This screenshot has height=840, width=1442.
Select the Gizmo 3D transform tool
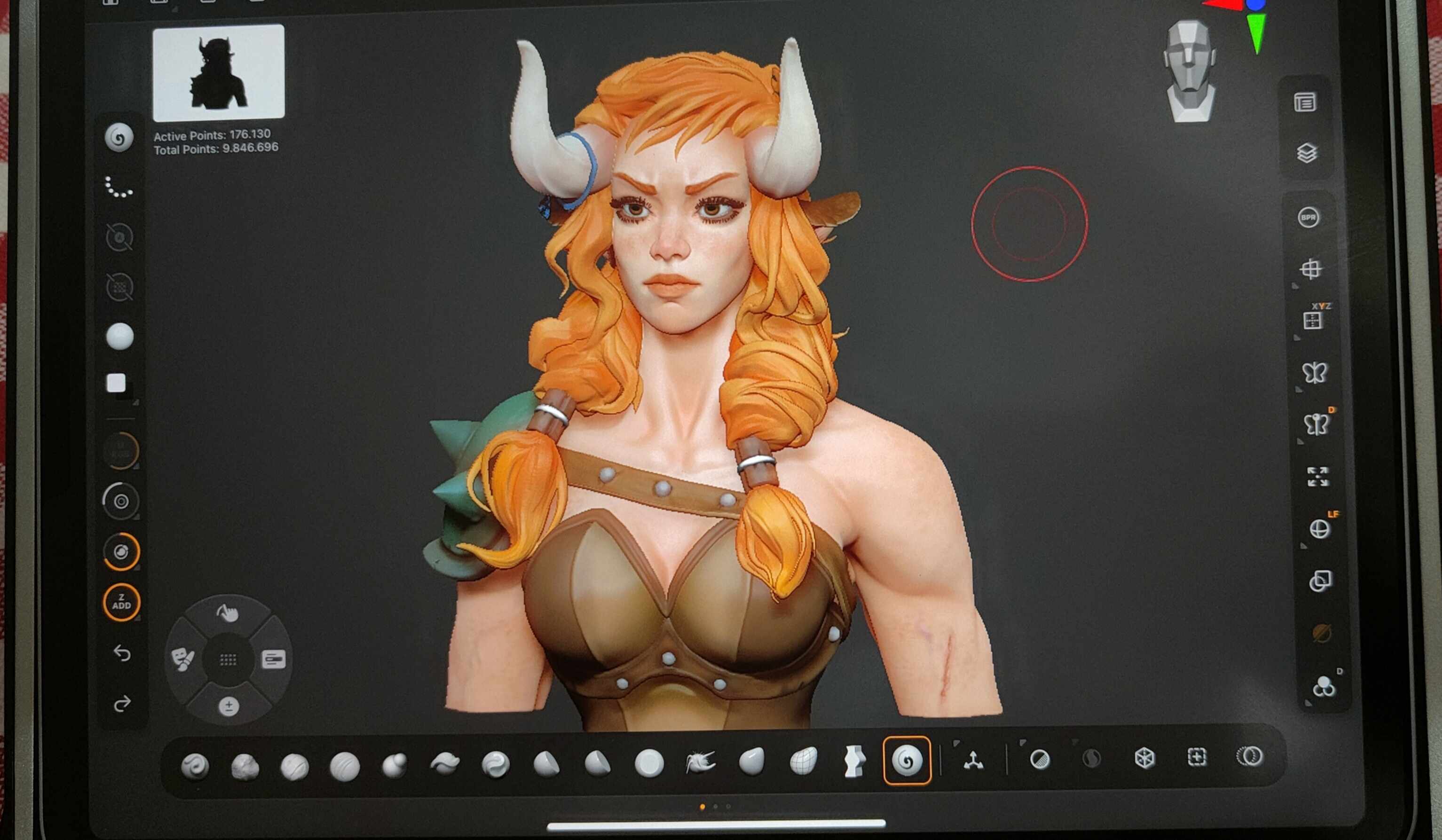point(973,761)
